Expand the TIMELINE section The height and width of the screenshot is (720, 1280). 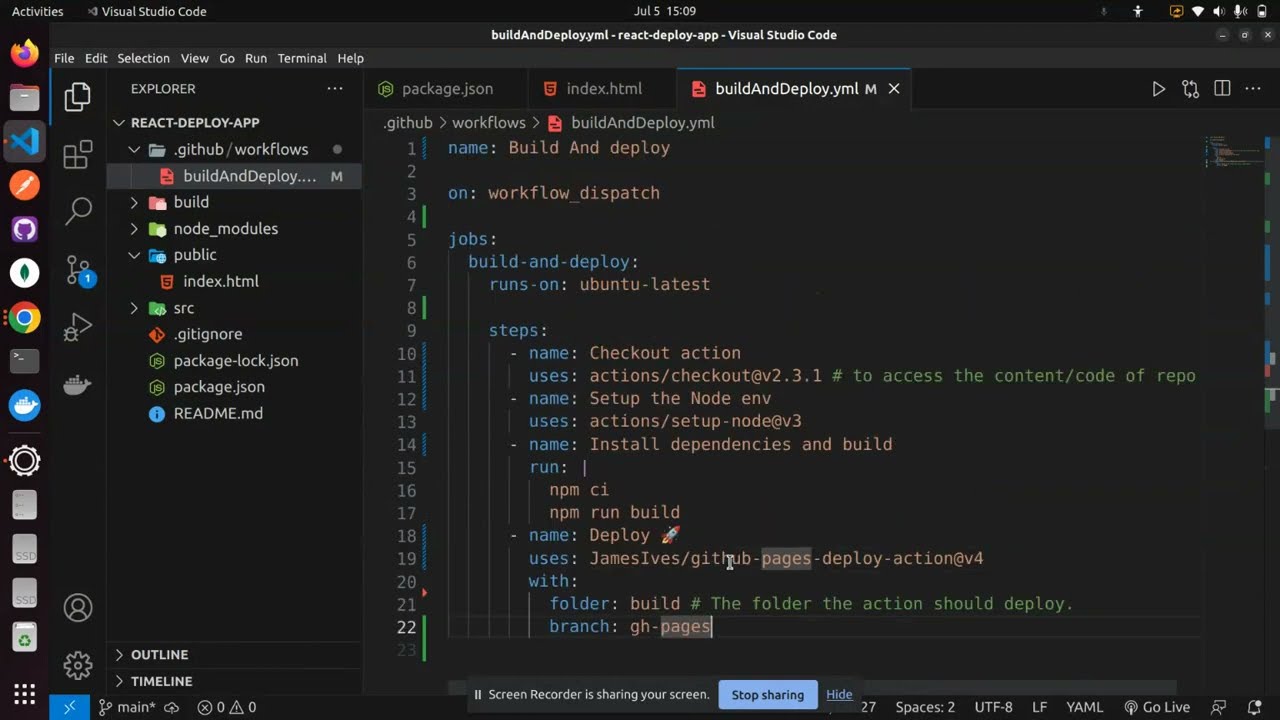[161, 681]
